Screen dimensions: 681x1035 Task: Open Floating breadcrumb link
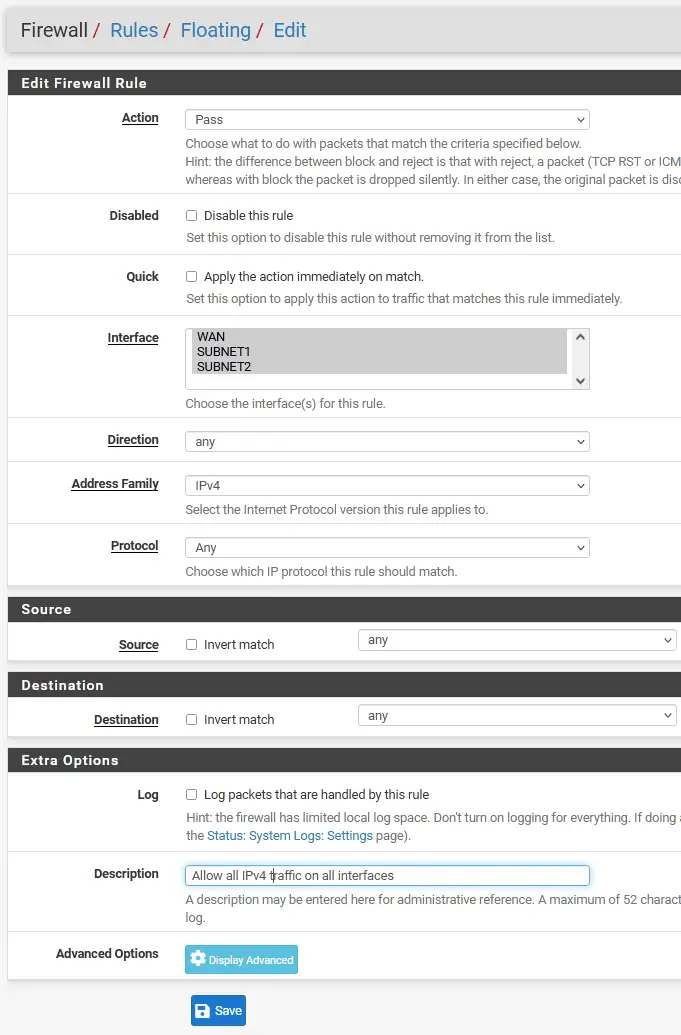[x=213, y=31]
